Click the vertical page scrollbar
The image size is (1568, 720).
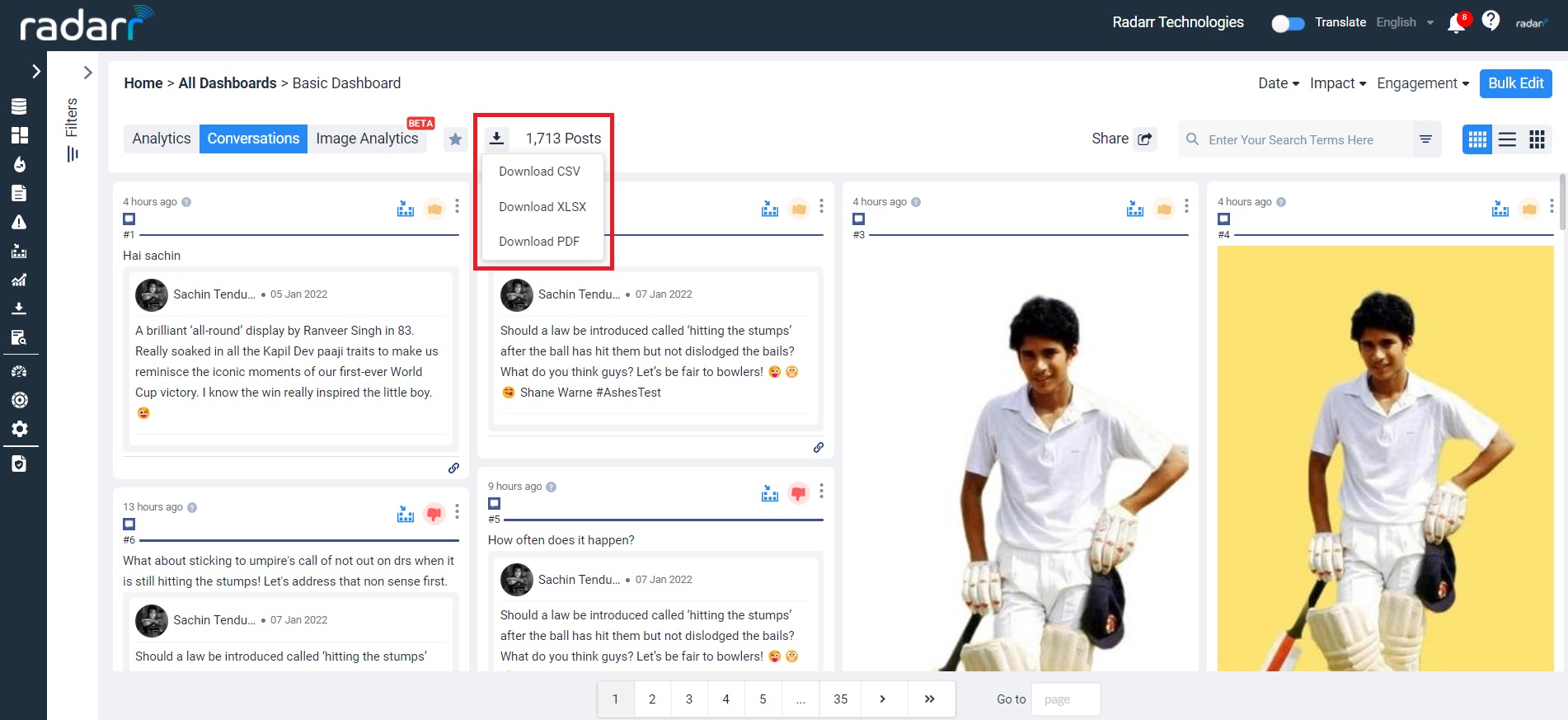(1562, 203)
